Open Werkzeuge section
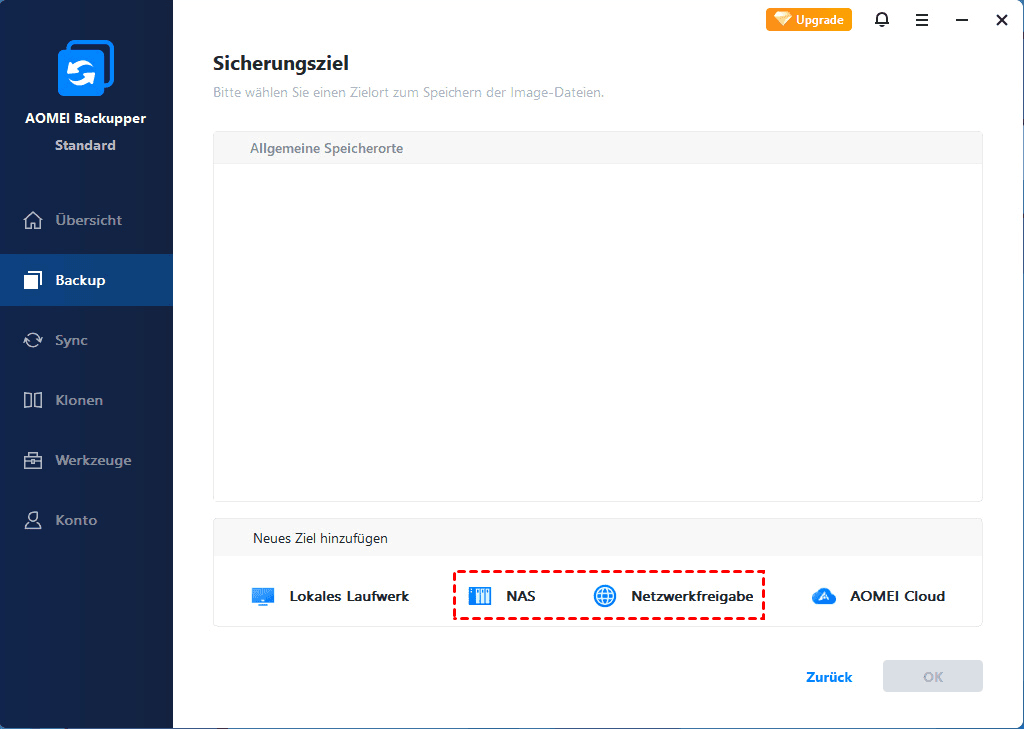The image size is (1024, 729). (86, 460)
